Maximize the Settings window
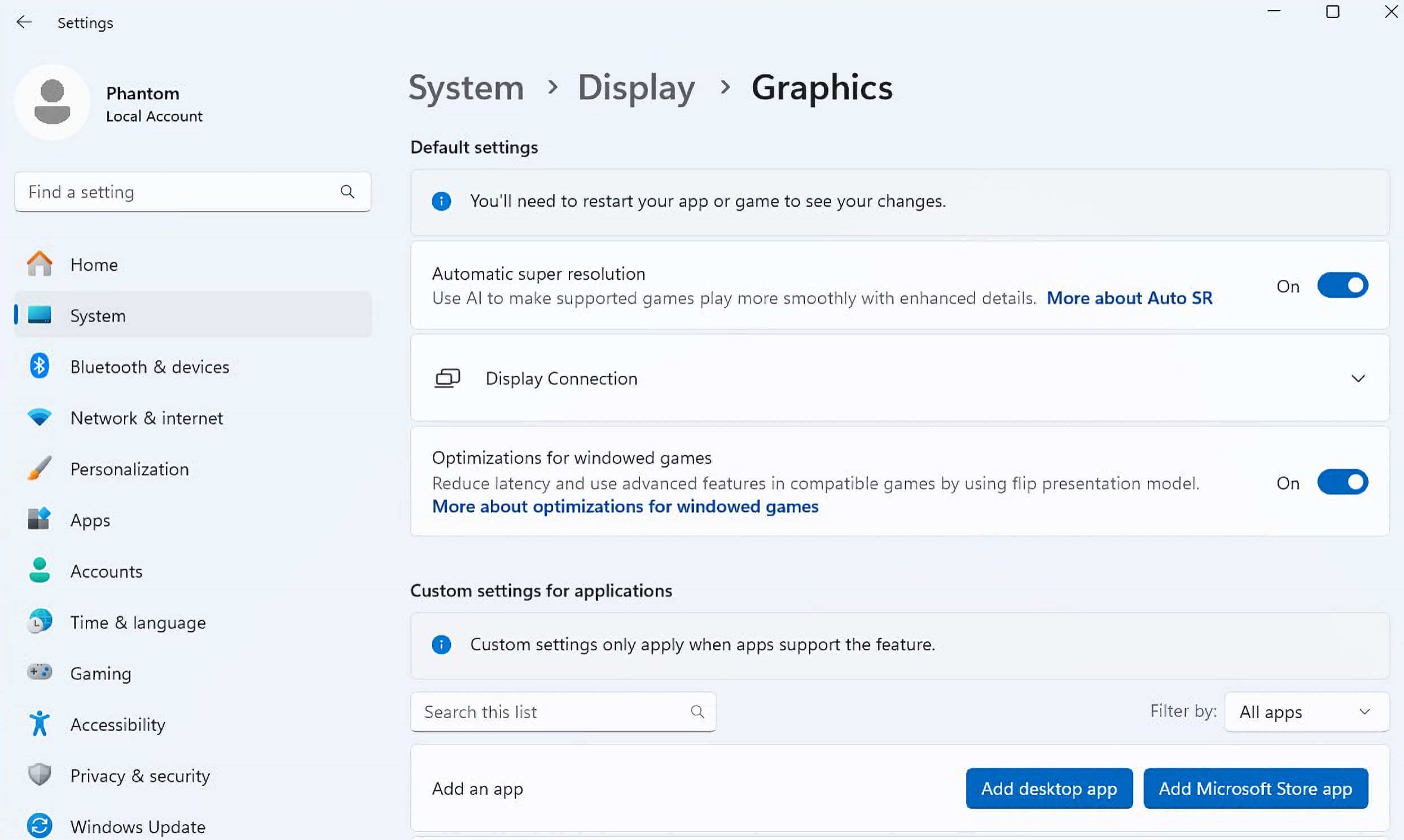 point(1333,11)
